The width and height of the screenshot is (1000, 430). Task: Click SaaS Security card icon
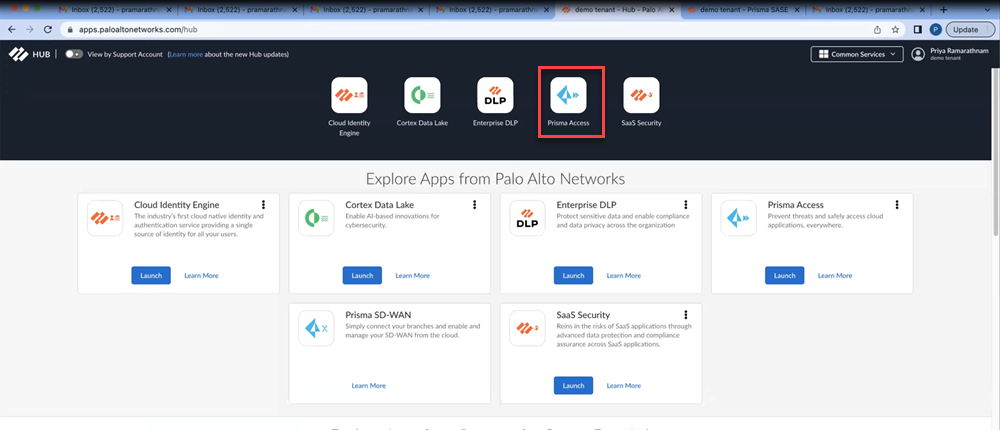(x=527, y=328)
